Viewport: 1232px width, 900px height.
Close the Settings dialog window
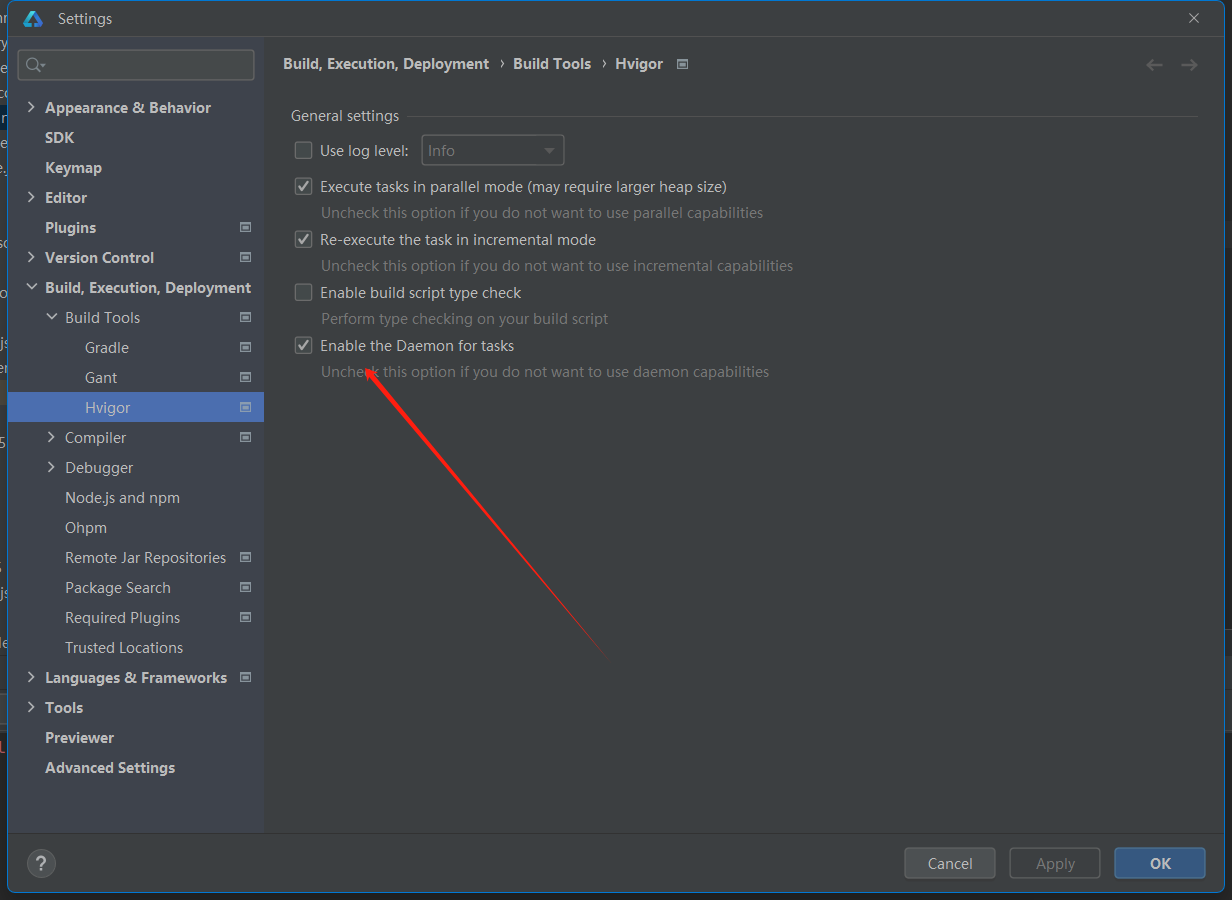pyautogui.click(x=1194, y=18)
